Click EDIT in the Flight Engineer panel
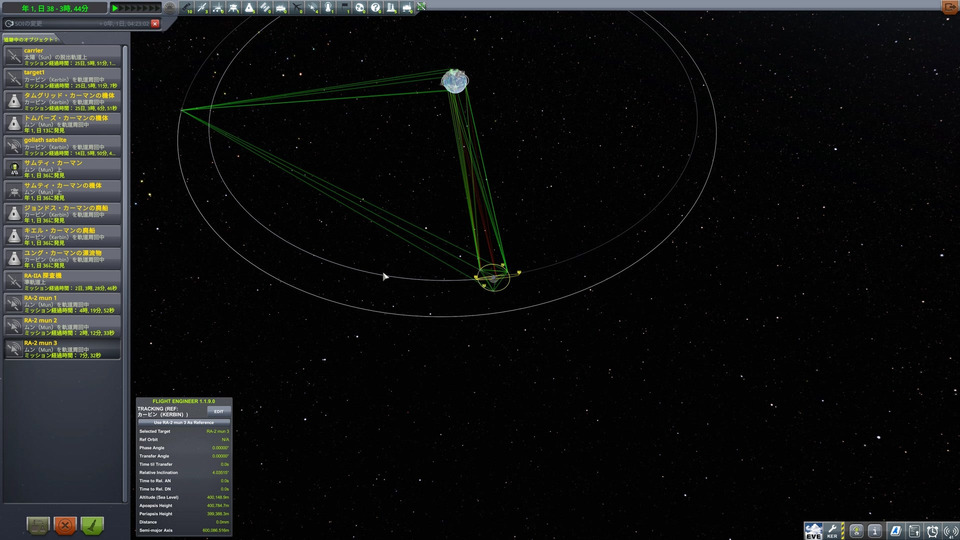This screenshot has width=960, height=540. tap(219, 411)
